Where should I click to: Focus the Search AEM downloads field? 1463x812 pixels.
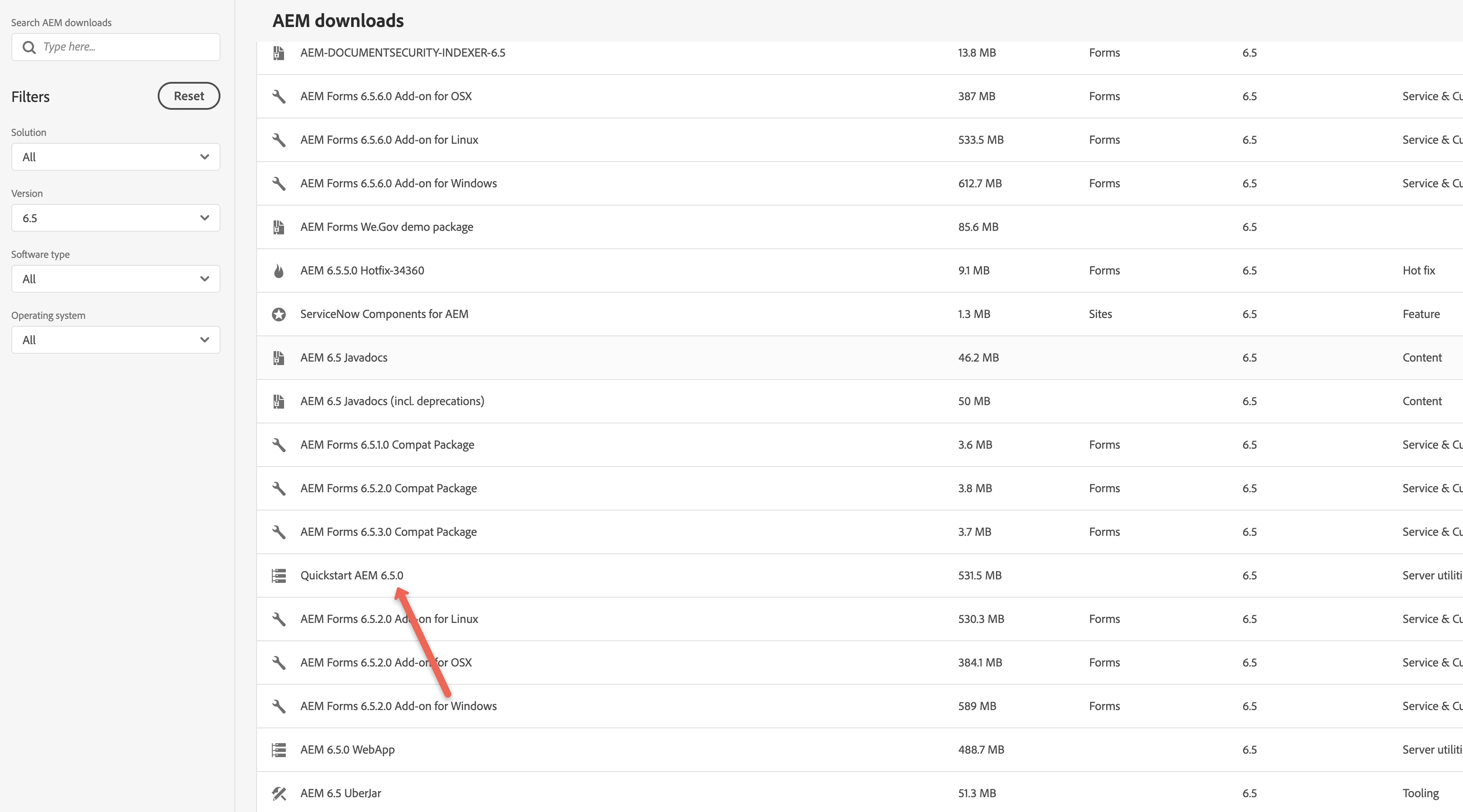click(x=128, y=47)
